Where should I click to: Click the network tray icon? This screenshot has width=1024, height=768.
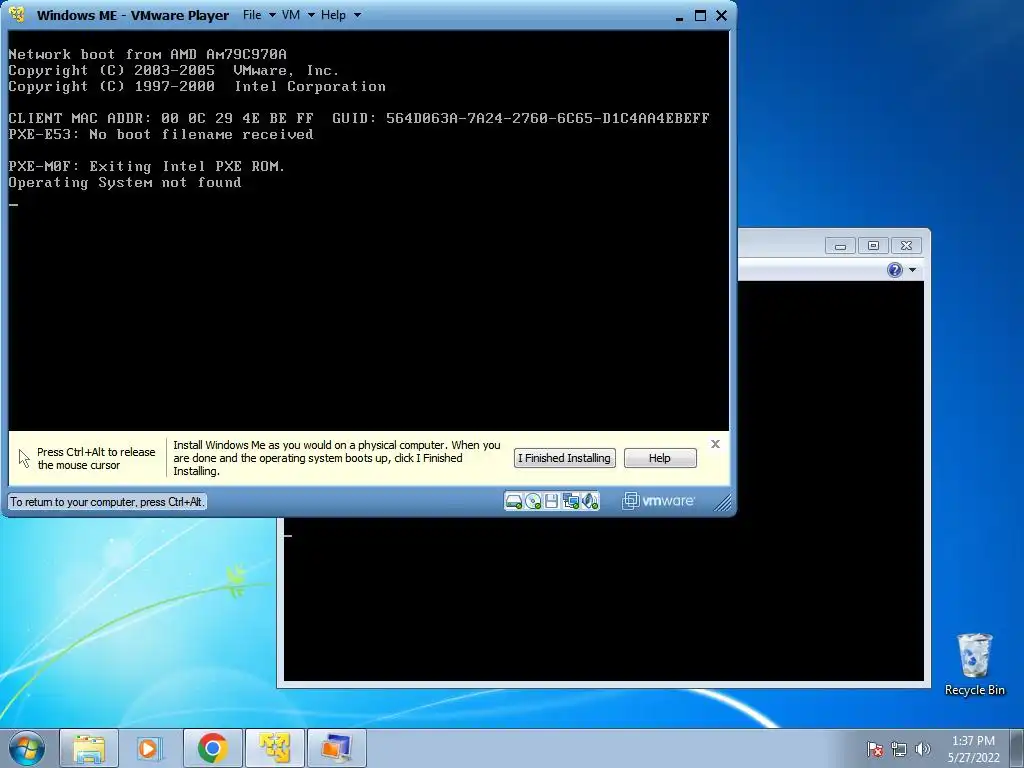pyautogui.click(x=899, y=749)
